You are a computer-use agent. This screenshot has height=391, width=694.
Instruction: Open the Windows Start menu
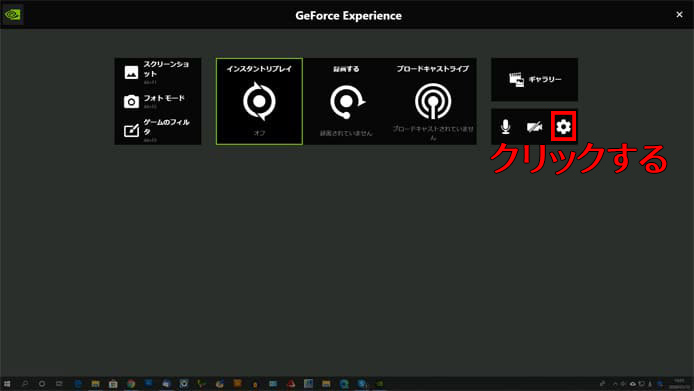[7, 383]
